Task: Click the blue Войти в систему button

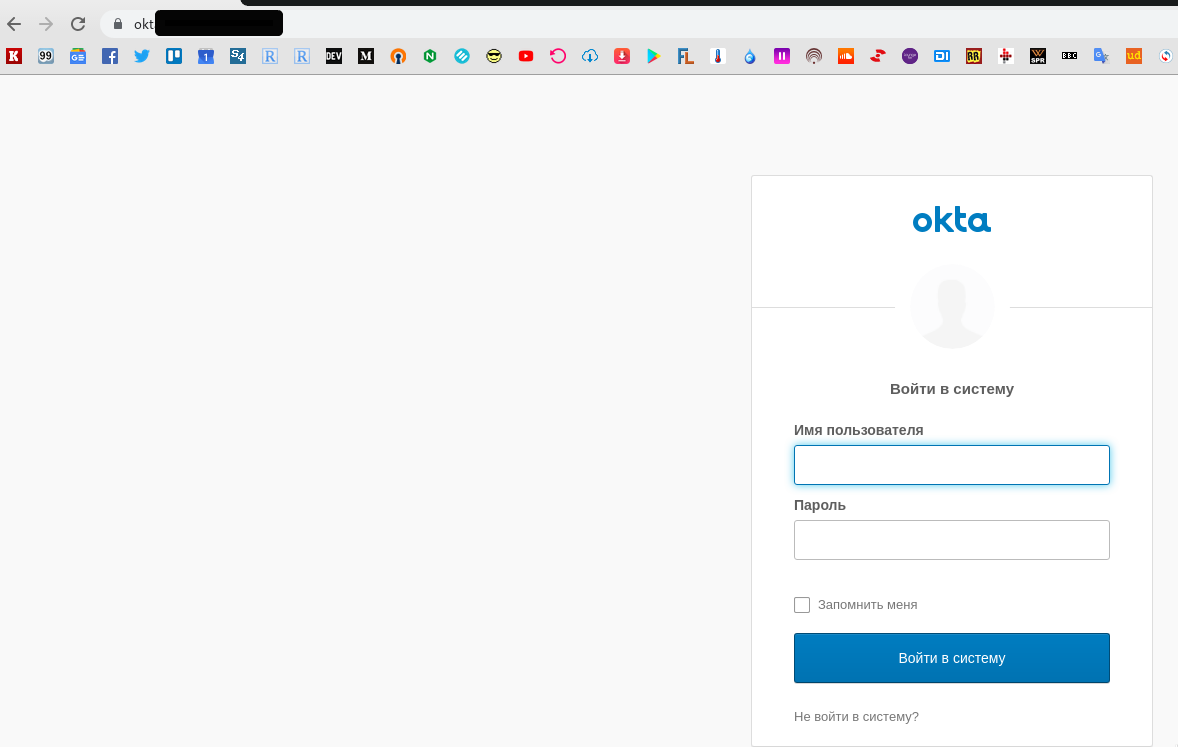Action: 952,658
